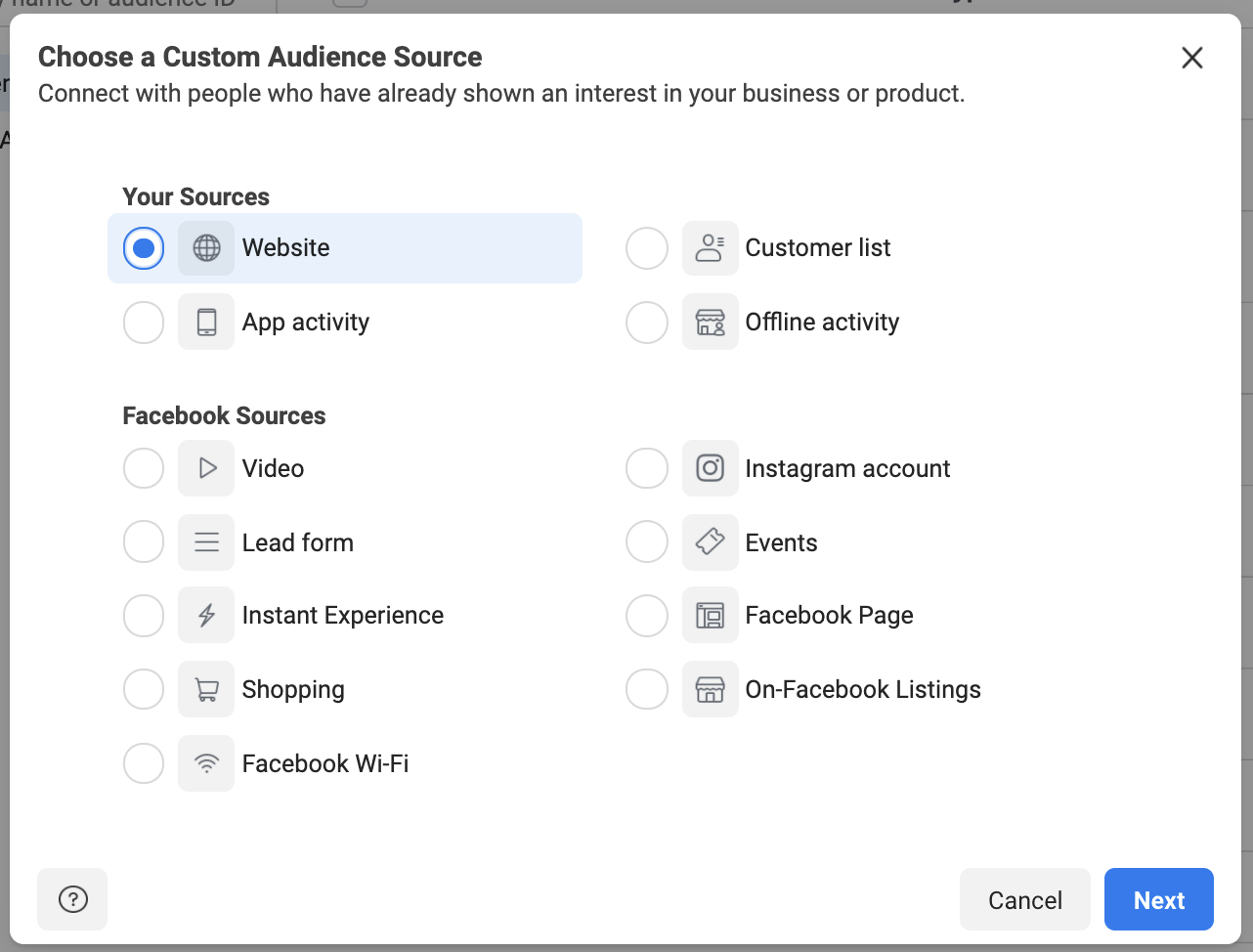
Task: Click the globe icon next to Website
Action: pyautogui.click(x=206, y=248)
